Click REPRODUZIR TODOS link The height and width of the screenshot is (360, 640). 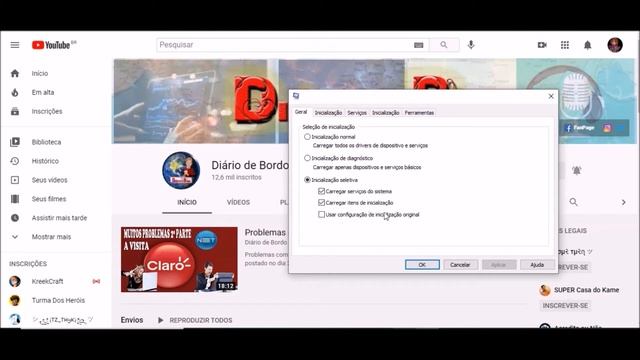(x=200, y=320)
